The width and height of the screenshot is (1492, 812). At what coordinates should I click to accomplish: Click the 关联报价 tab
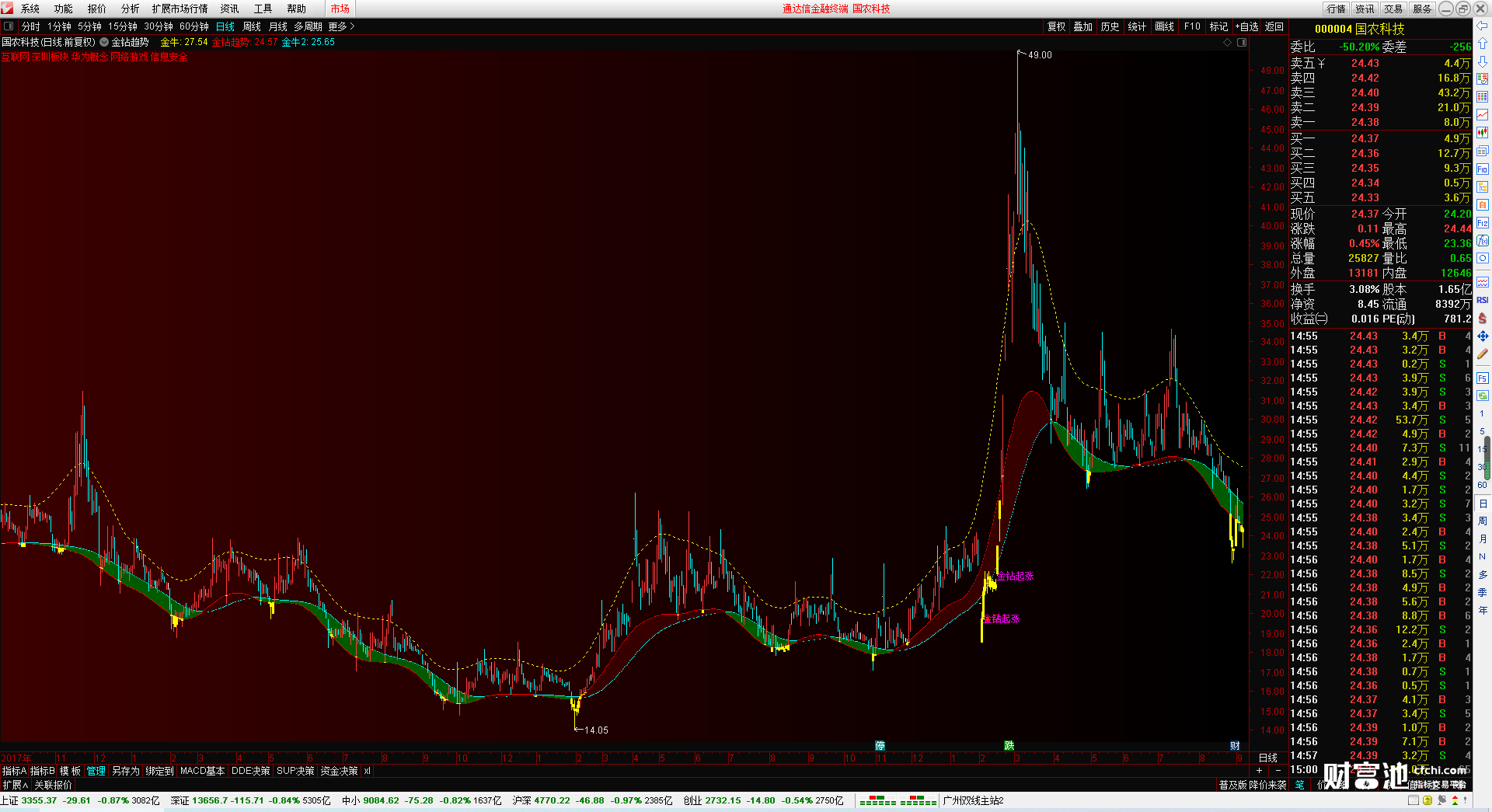tap(53, 785)
